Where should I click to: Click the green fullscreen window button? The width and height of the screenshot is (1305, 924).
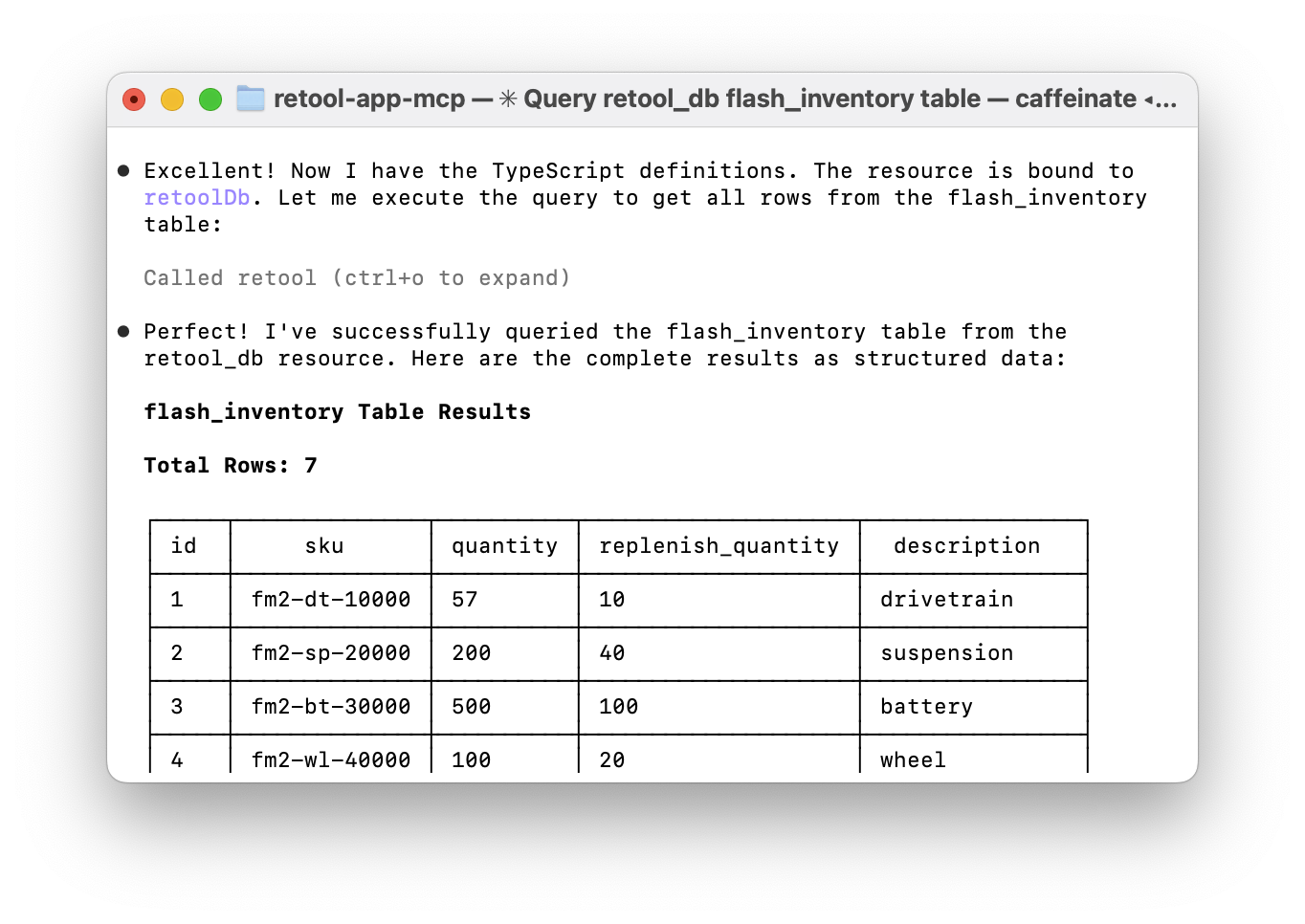coord(210,99)
